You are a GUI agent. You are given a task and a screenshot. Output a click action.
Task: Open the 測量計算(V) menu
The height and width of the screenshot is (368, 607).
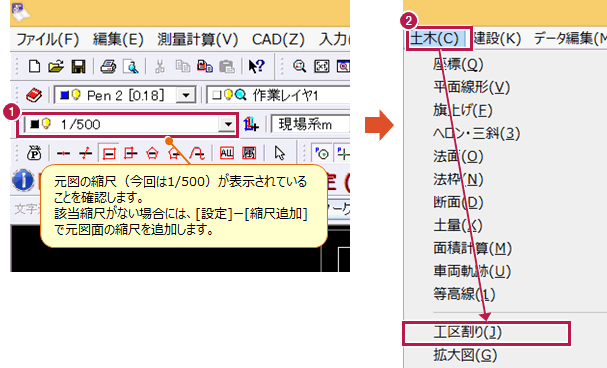(x=197, y=39)
